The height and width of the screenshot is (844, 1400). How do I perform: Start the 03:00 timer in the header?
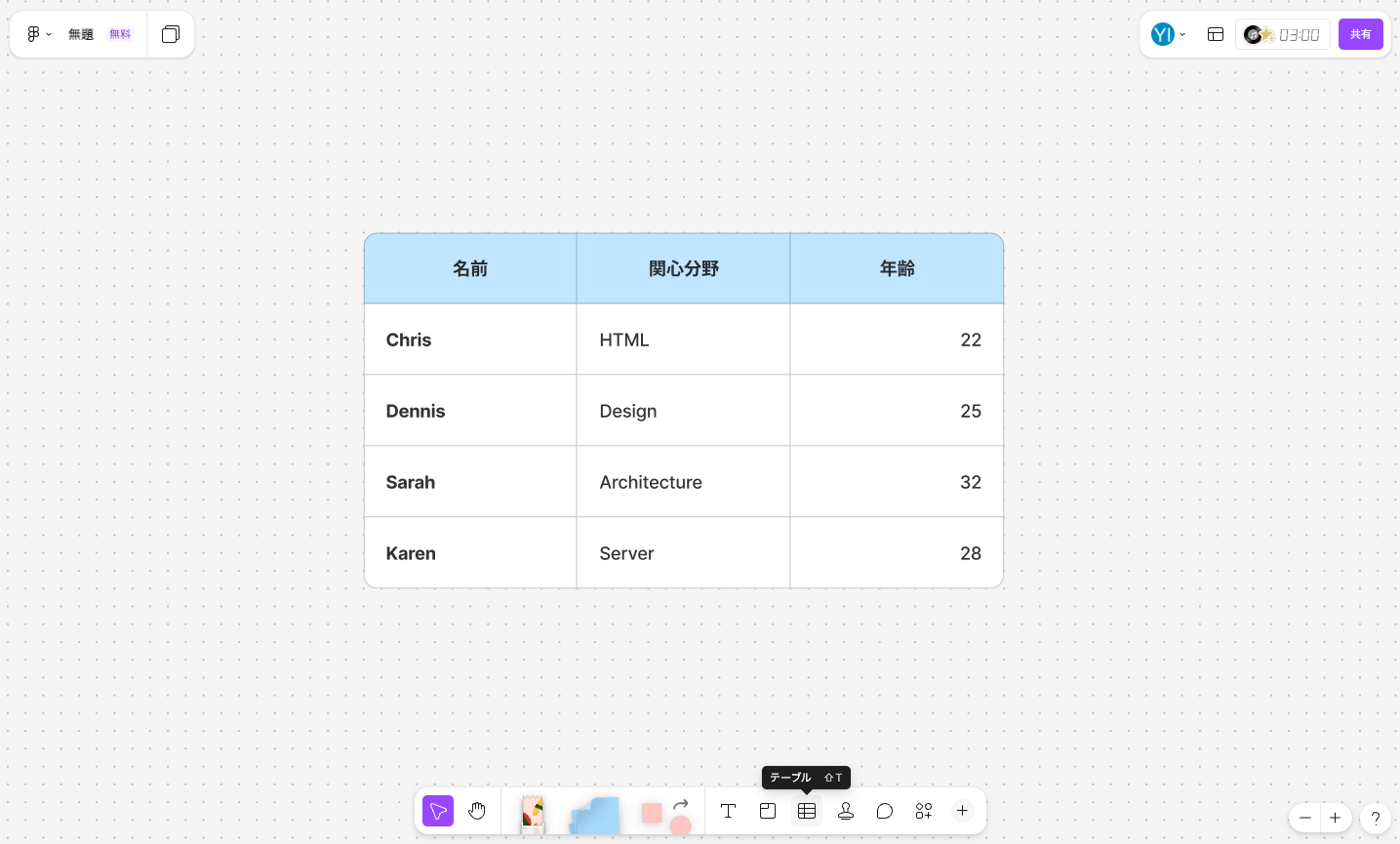[1281, 33]
